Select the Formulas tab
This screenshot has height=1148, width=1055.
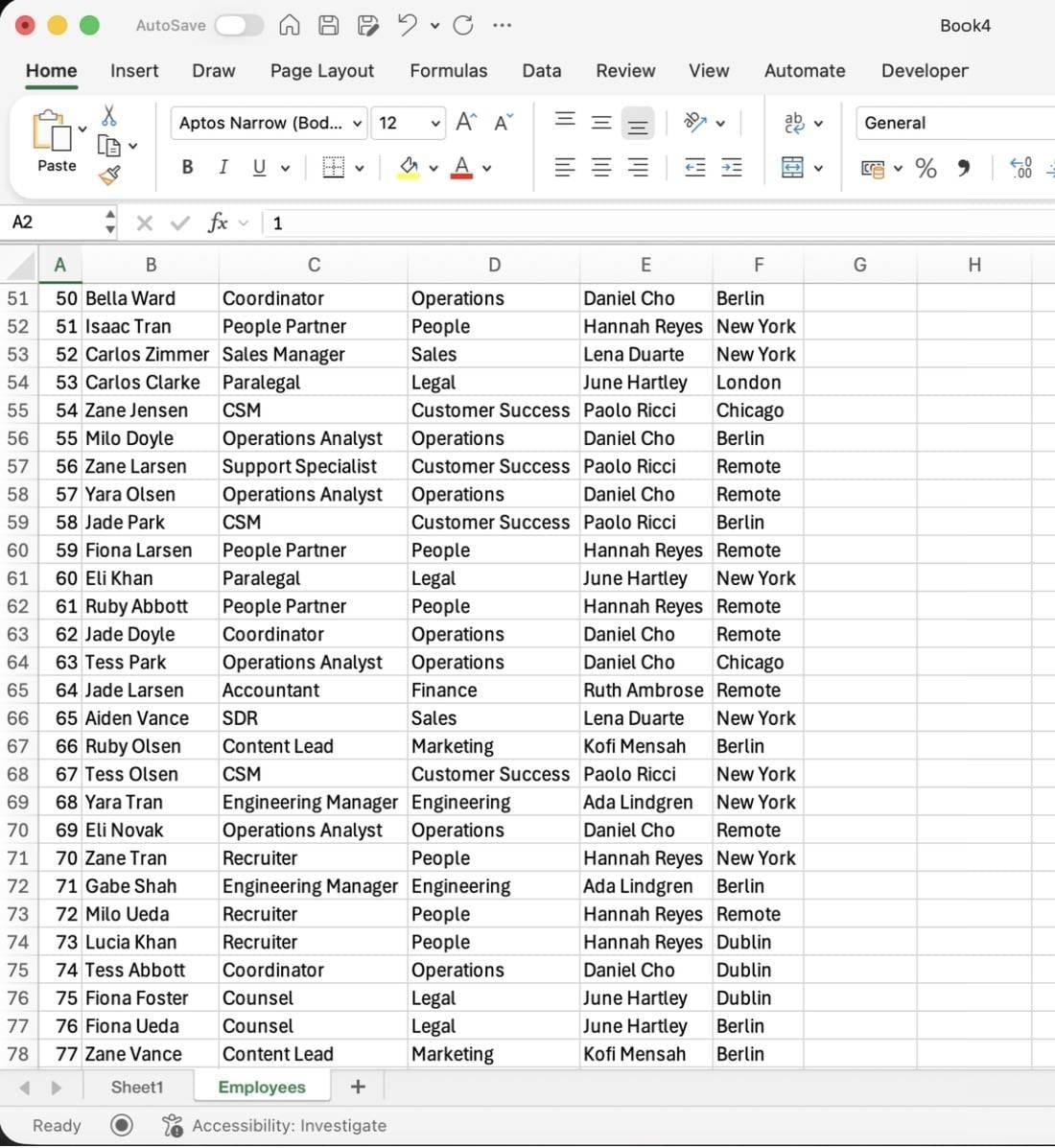(x=449, y=71)
